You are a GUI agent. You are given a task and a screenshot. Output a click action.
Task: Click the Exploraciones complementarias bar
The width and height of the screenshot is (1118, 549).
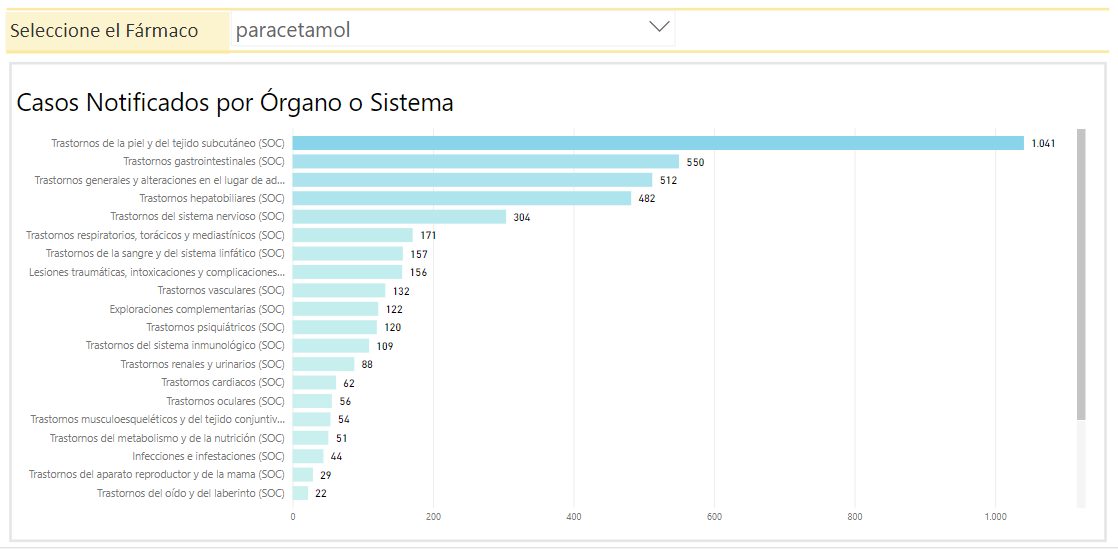(x=335, y=309)
